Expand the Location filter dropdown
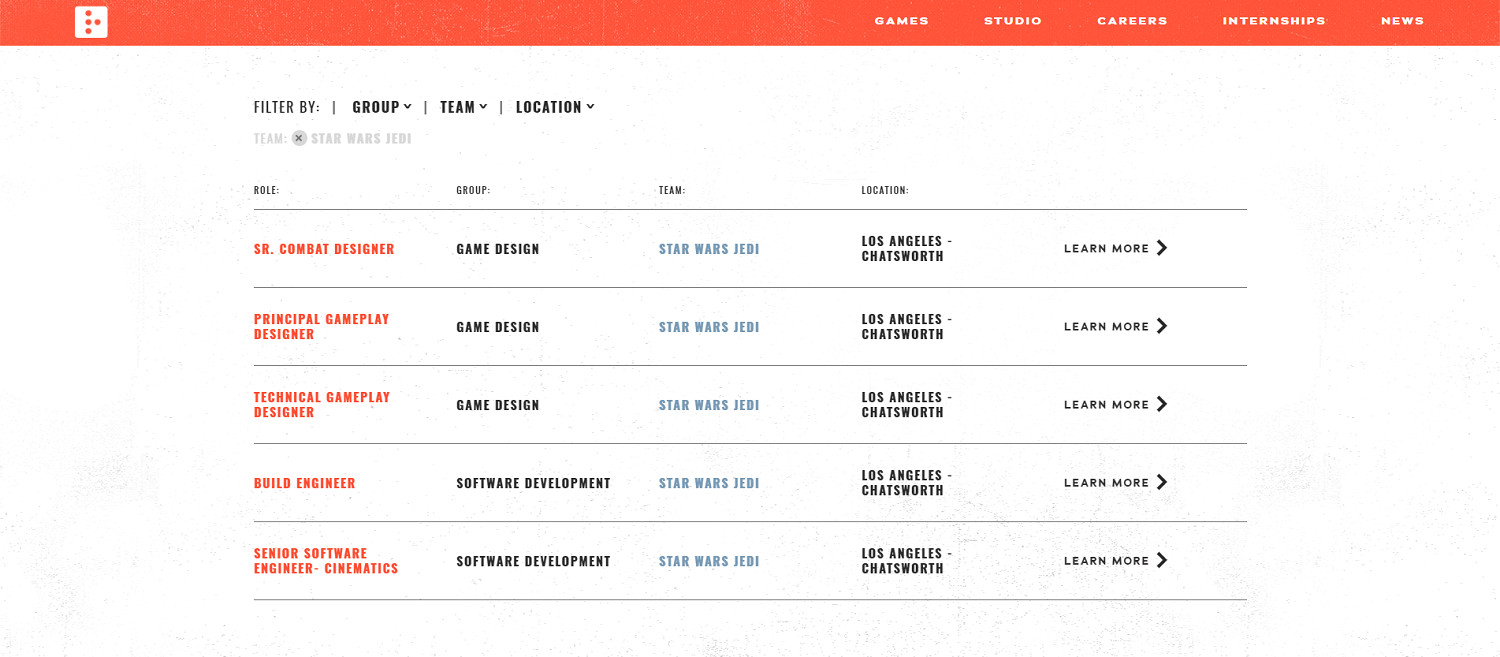The width and height of the screenshot is (1500, 657). click(x=555, y=107)
